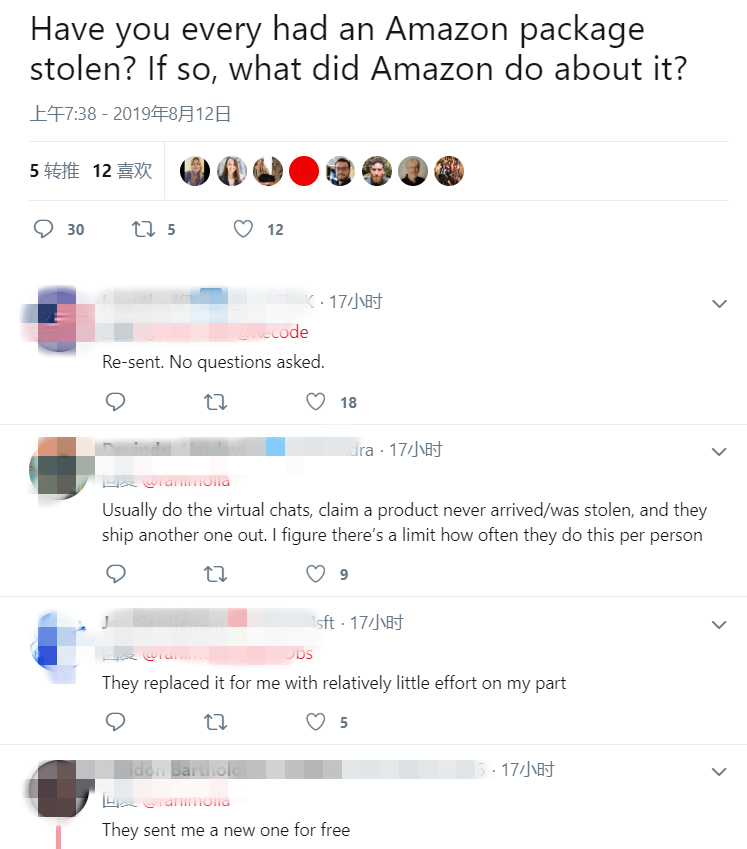Open the 5 转推 retweets list
Viewport: 747px width, 849px height.
pyautogui.click(x=55, y=171)
